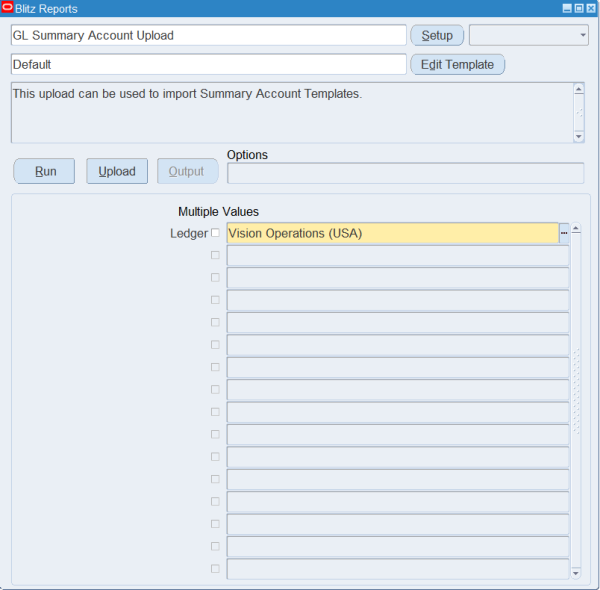Click the Run button

[44, 171]
